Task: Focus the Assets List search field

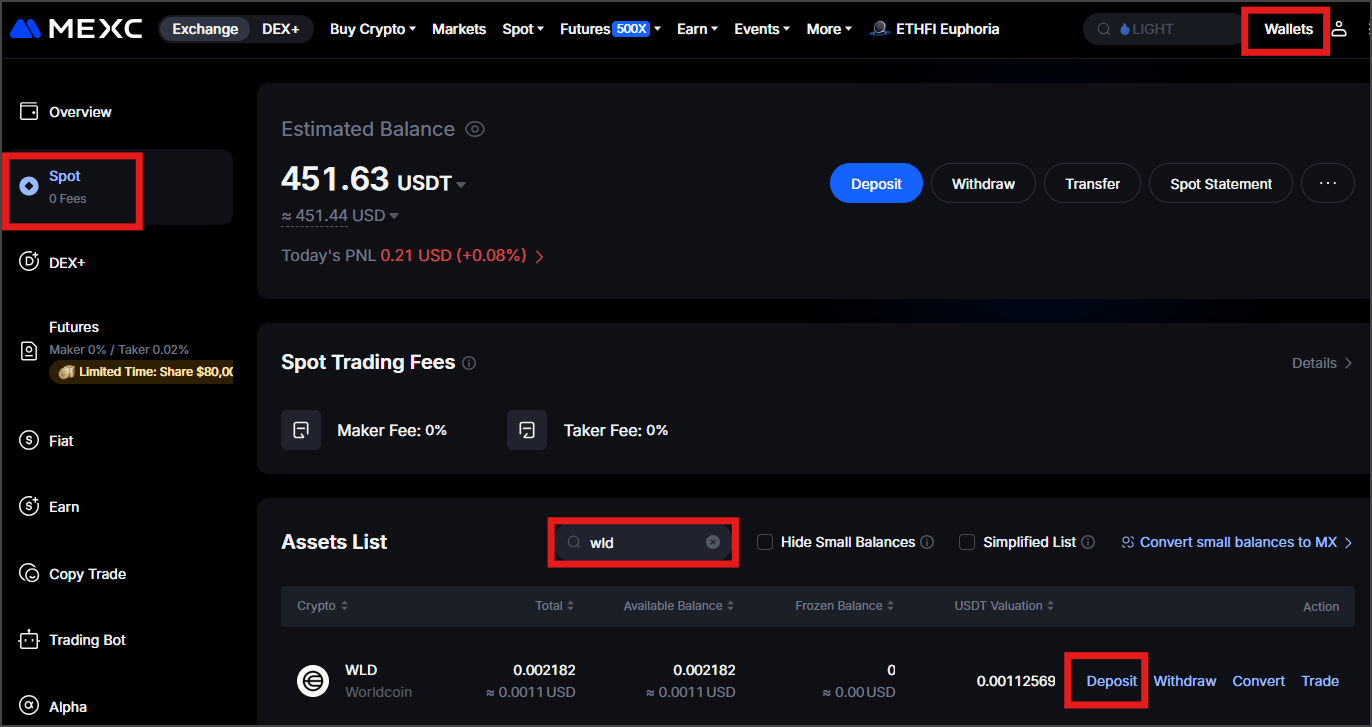Action: (x=644, y=542)
